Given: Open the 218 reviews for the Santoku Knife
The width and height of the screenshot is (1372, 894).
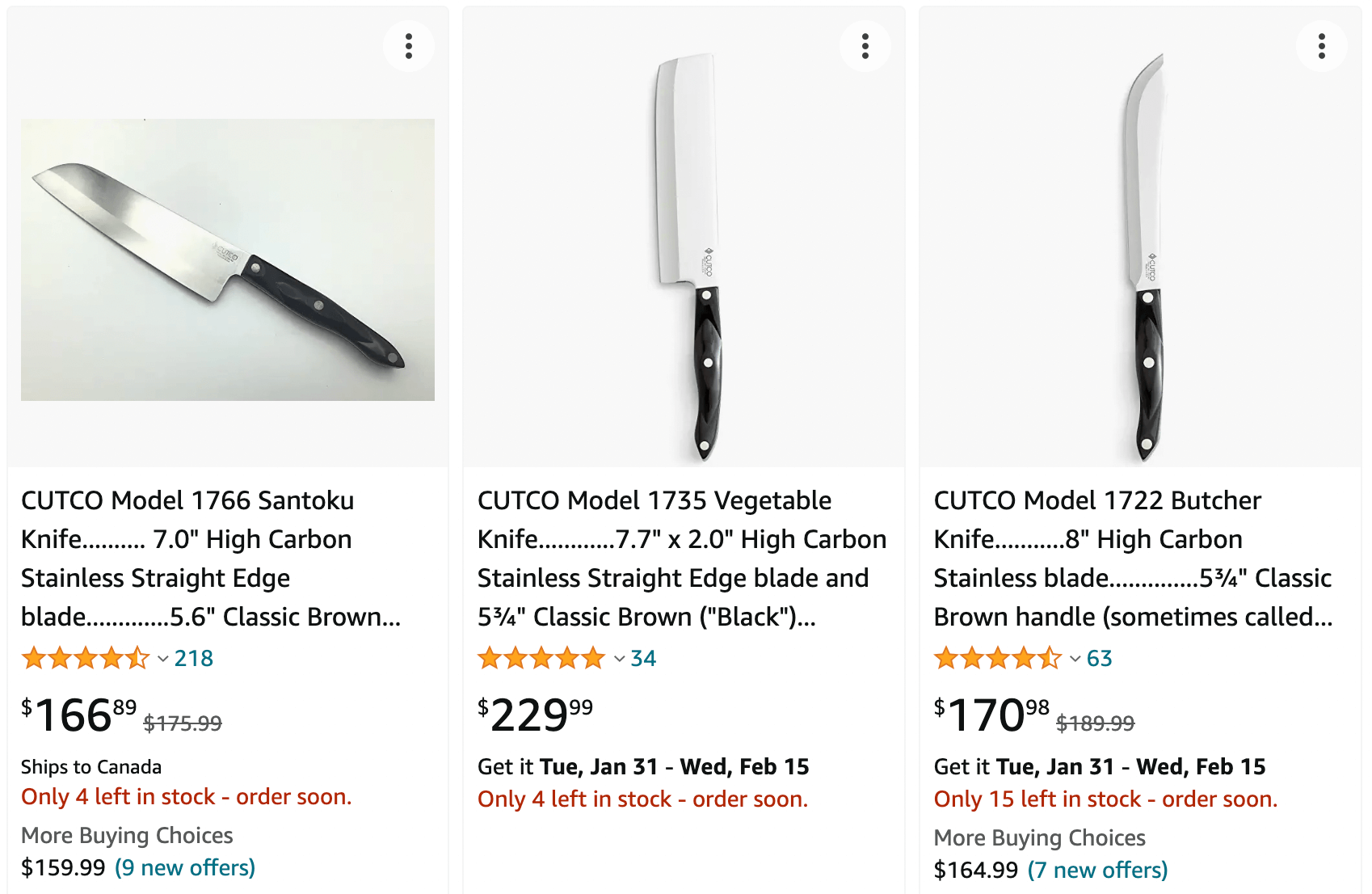Looking at the screenshot, I should (x=194, y=658).
